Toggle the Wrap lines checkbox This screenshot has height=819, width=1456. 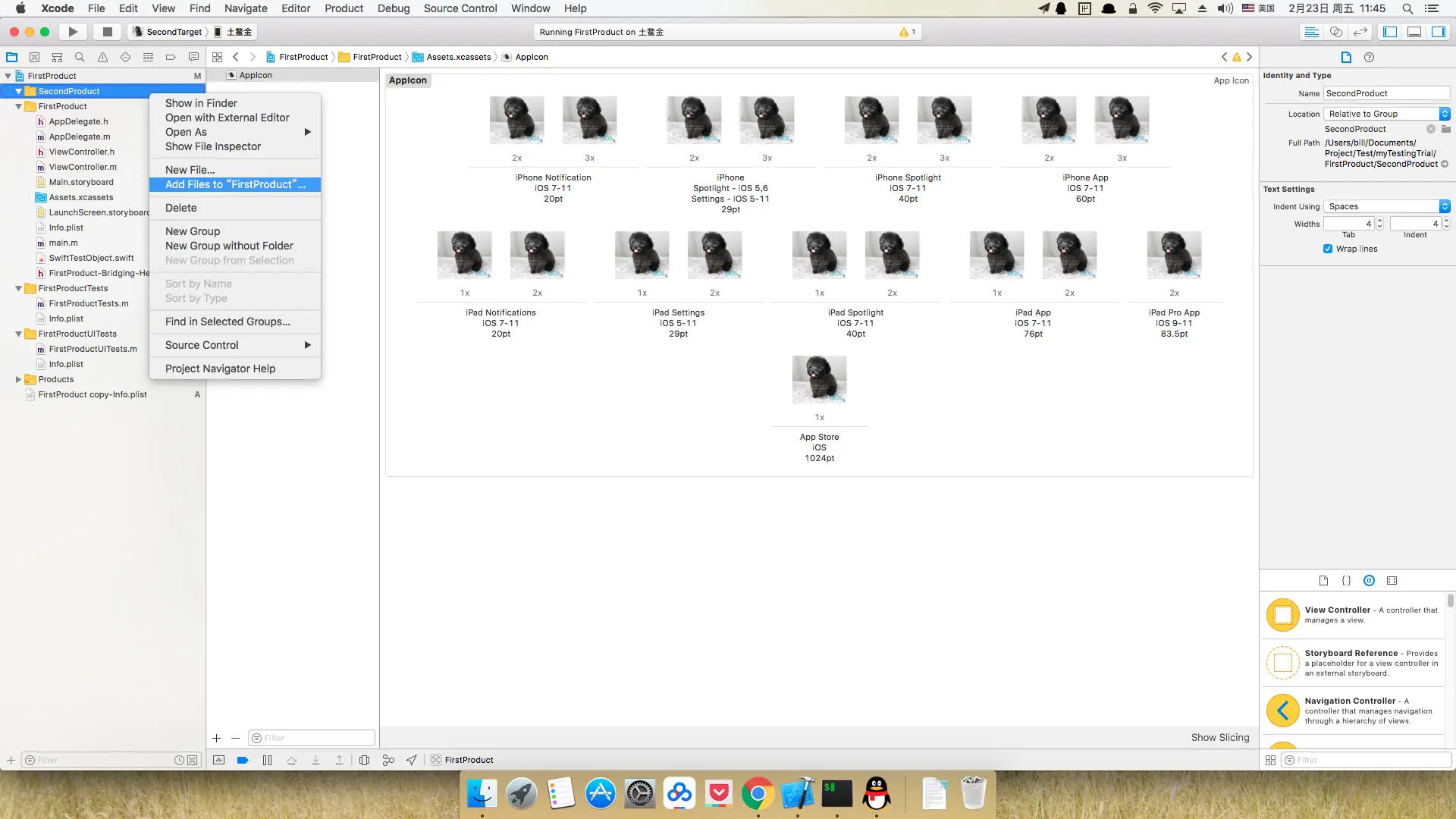1328,249
